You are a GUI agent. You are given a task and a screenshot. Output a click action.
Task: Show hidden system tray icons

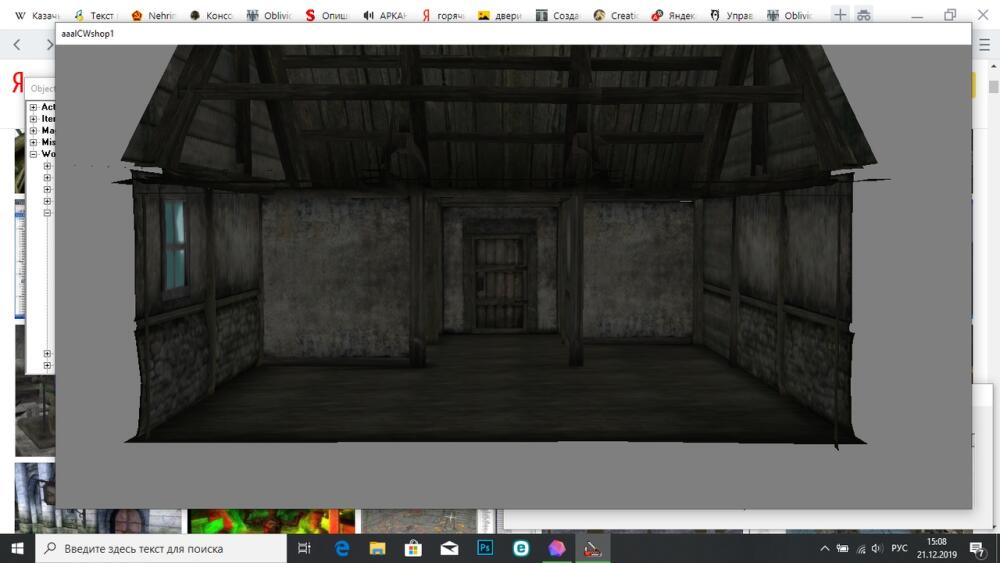coord(825,548)
